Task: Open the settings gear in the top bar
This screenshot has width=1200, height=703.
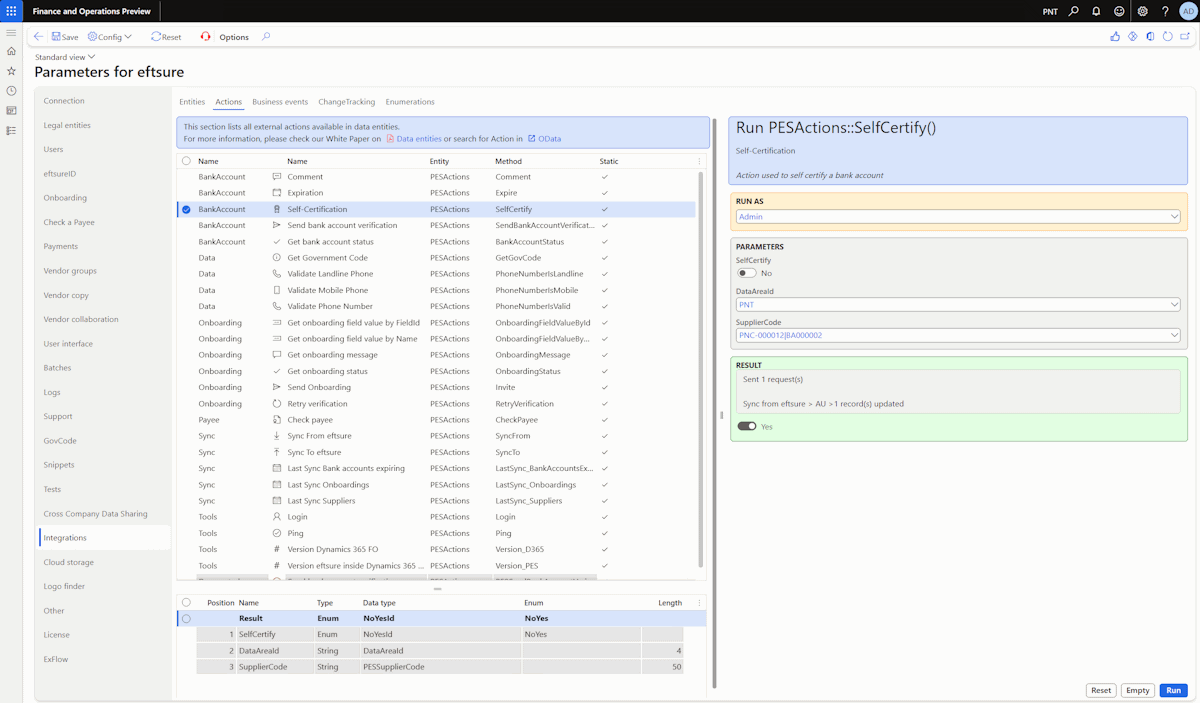Action: coord(1143,11)
